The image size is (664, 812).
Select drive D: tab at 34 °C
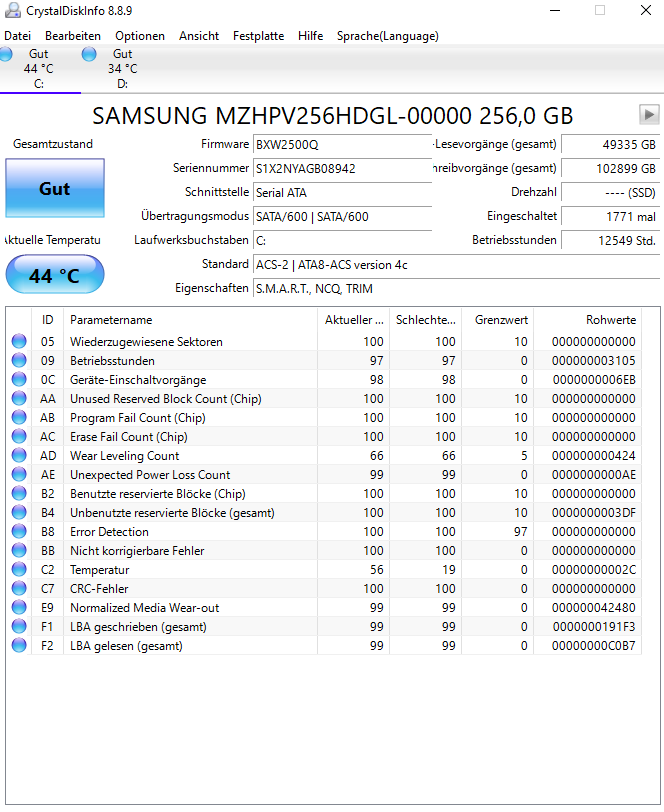pyautogui.click(x=122, y=69)
